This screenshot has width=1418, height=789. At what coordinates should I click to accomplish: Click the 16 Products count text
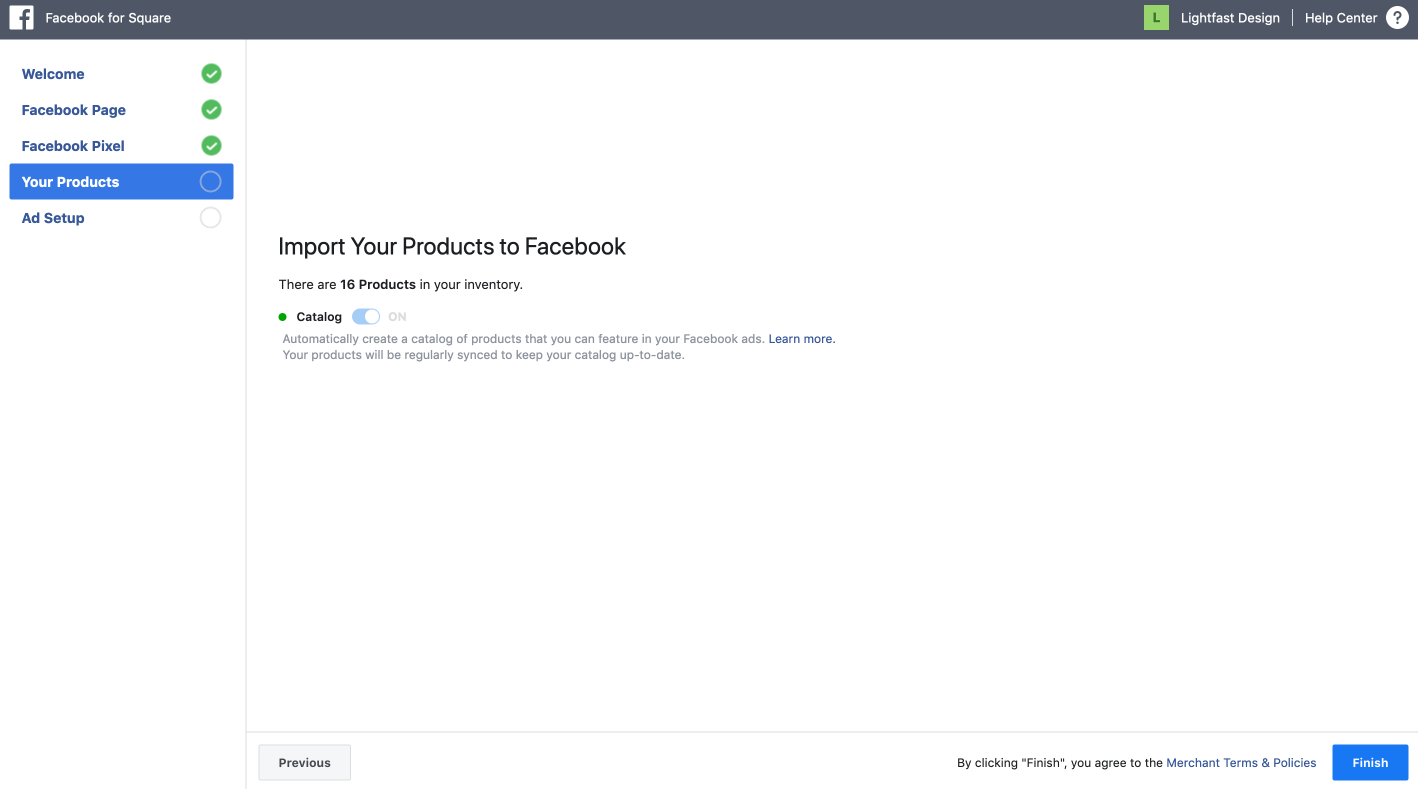(x=378, y=285)
